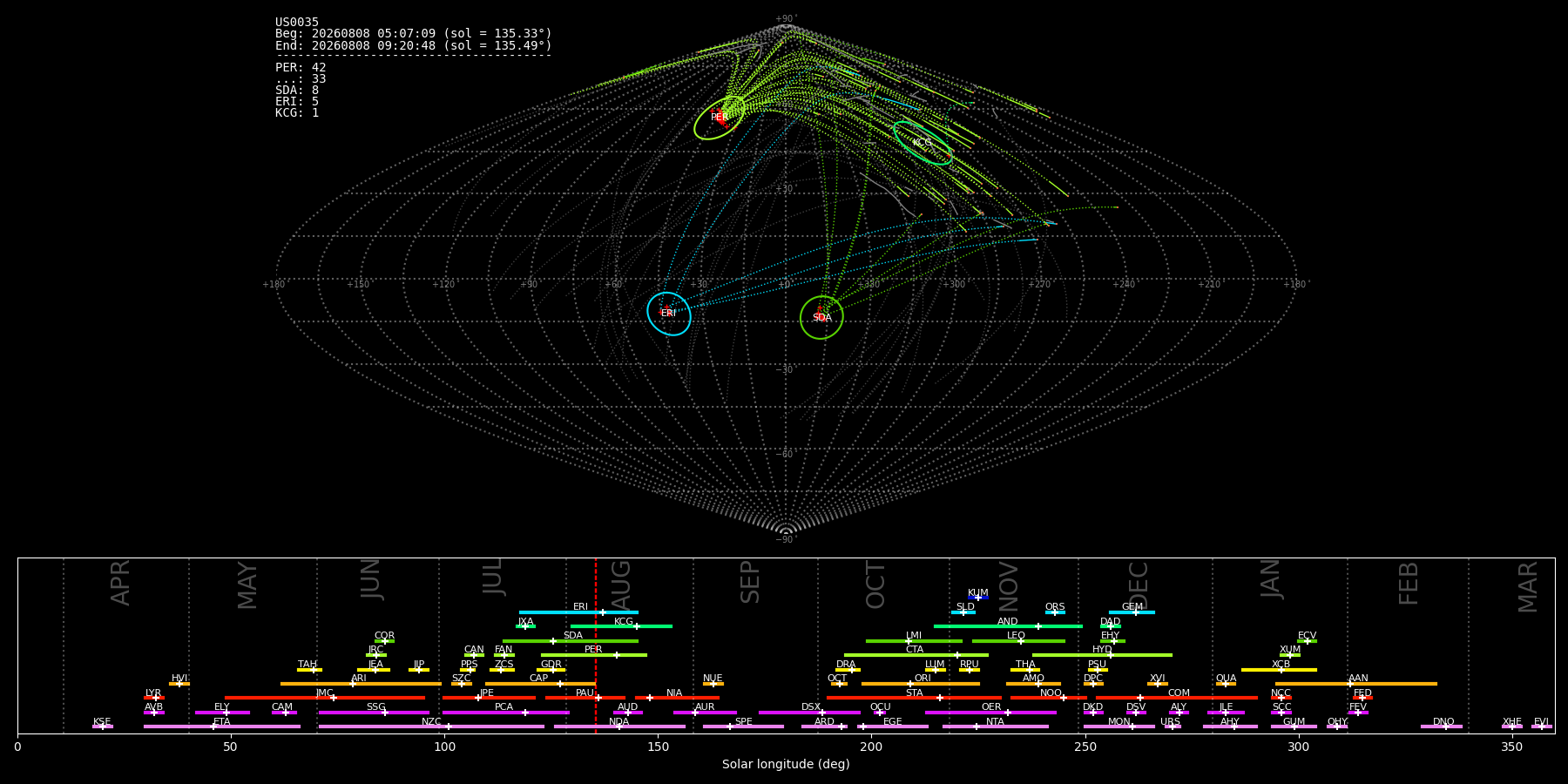1568x784 pixels.
Task: Click the ETA shower bar on the bottom row
Action: (x=222, y=727)
